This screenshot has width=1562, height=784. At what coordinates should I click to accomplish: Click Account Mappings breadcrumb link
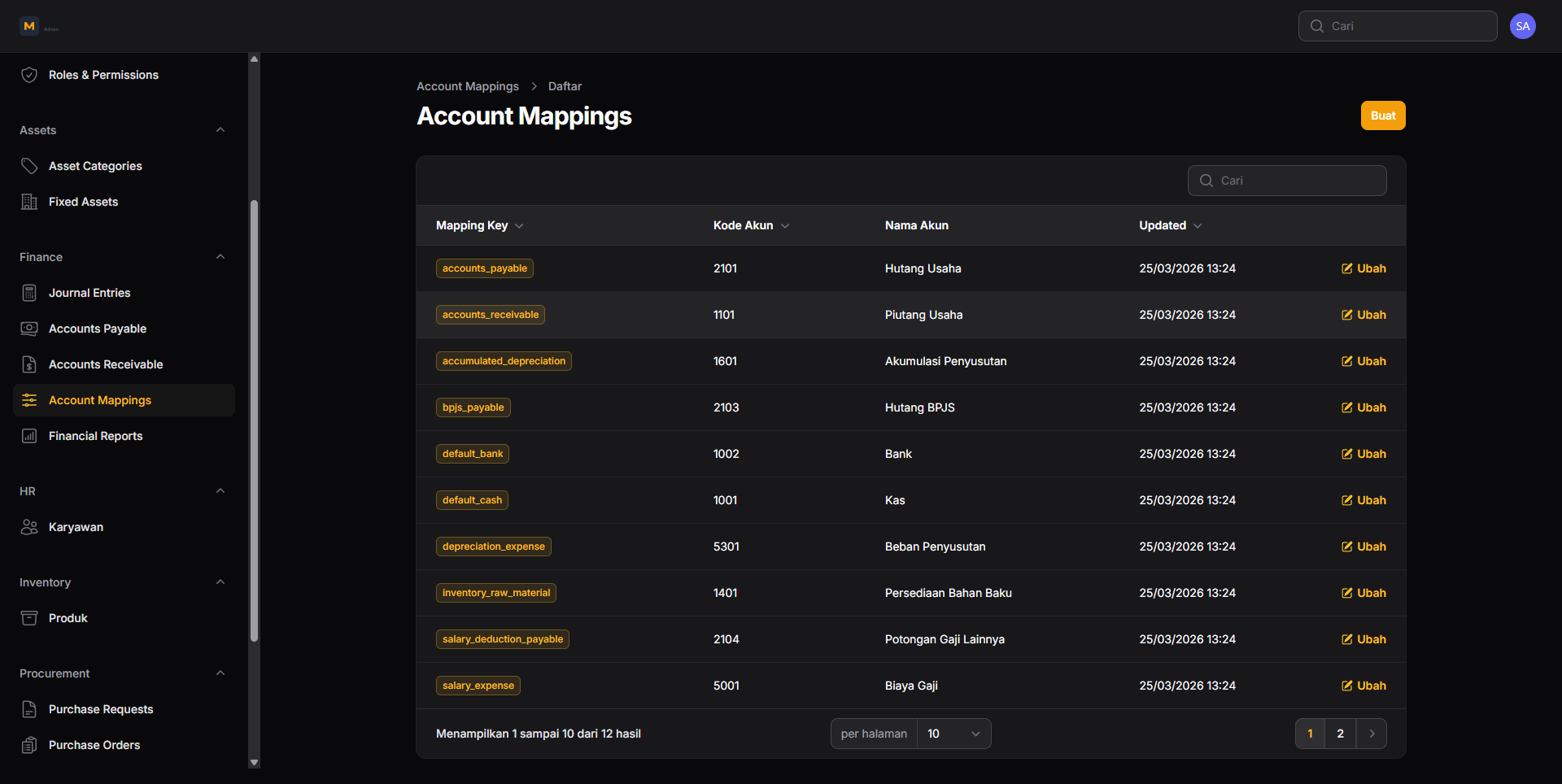click(468, 86)
